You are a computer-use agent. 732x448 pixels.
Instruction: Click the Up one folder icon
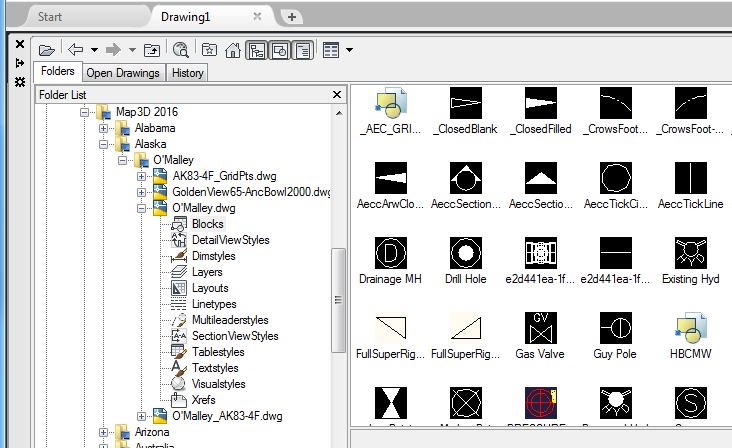coord(152,50)
